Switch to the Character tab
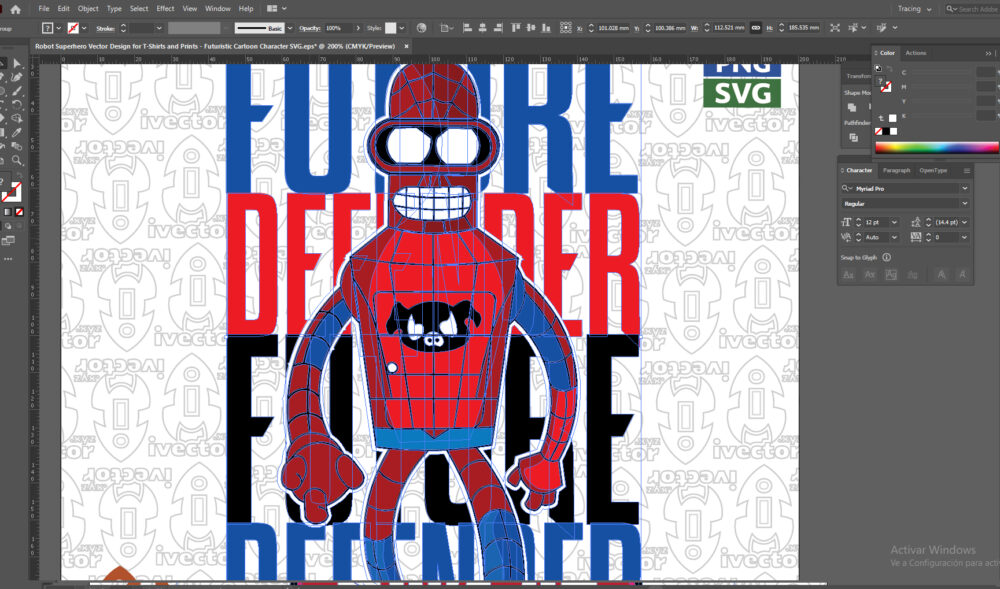 (858, 170)
